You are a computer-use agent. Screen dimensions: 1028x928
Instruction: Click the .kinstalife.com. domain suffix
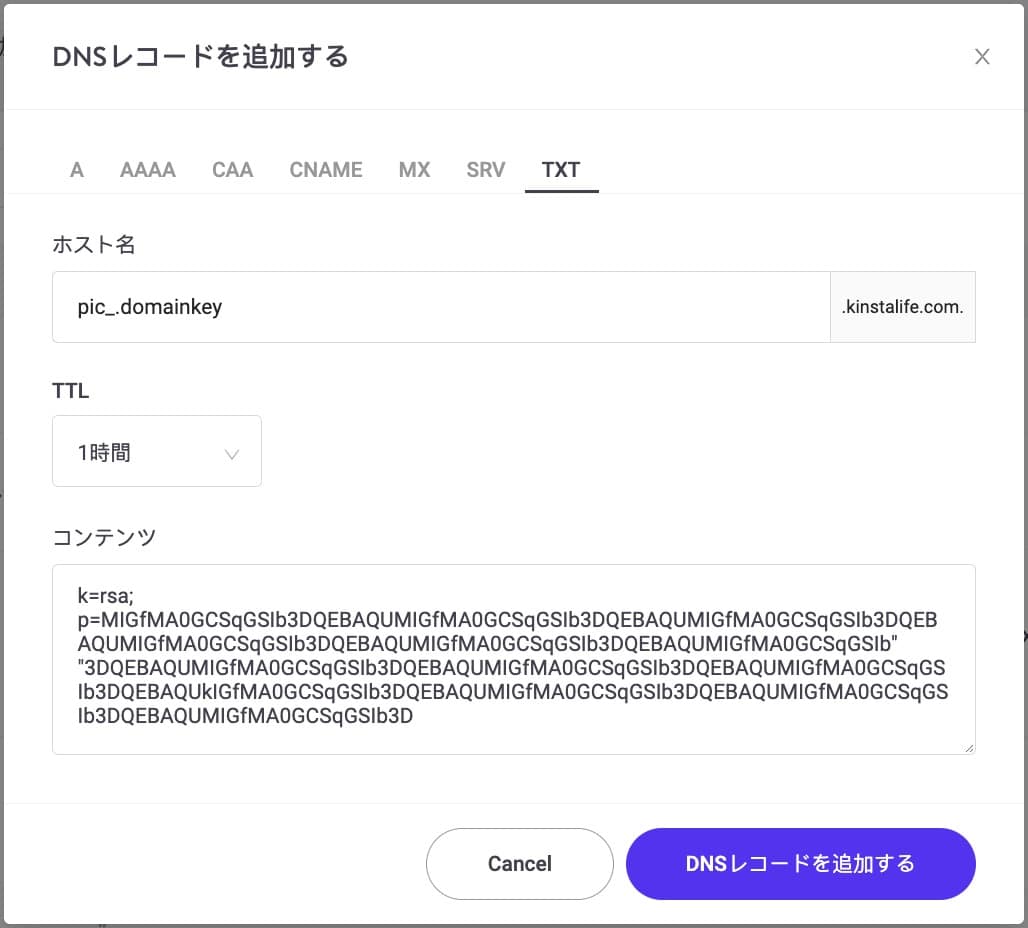click(x=903, y=307)
